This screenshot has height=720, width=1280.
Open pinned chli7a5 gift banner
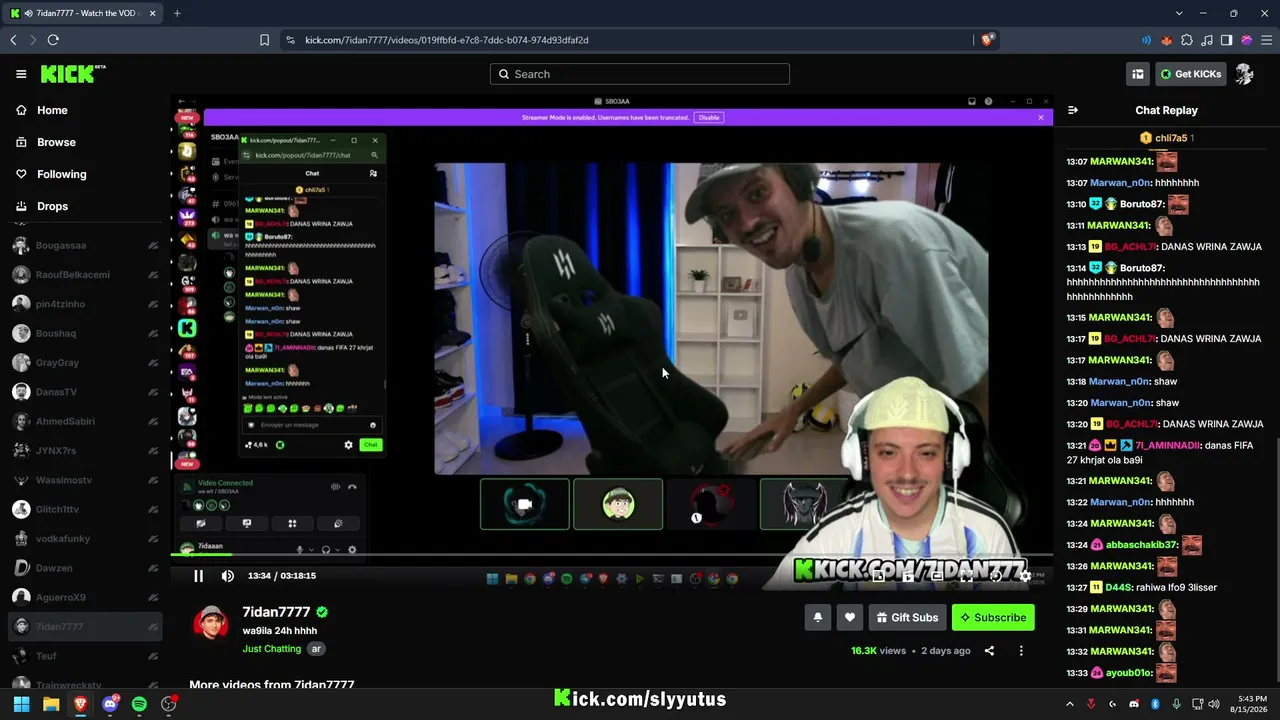tap(1166, 138)
